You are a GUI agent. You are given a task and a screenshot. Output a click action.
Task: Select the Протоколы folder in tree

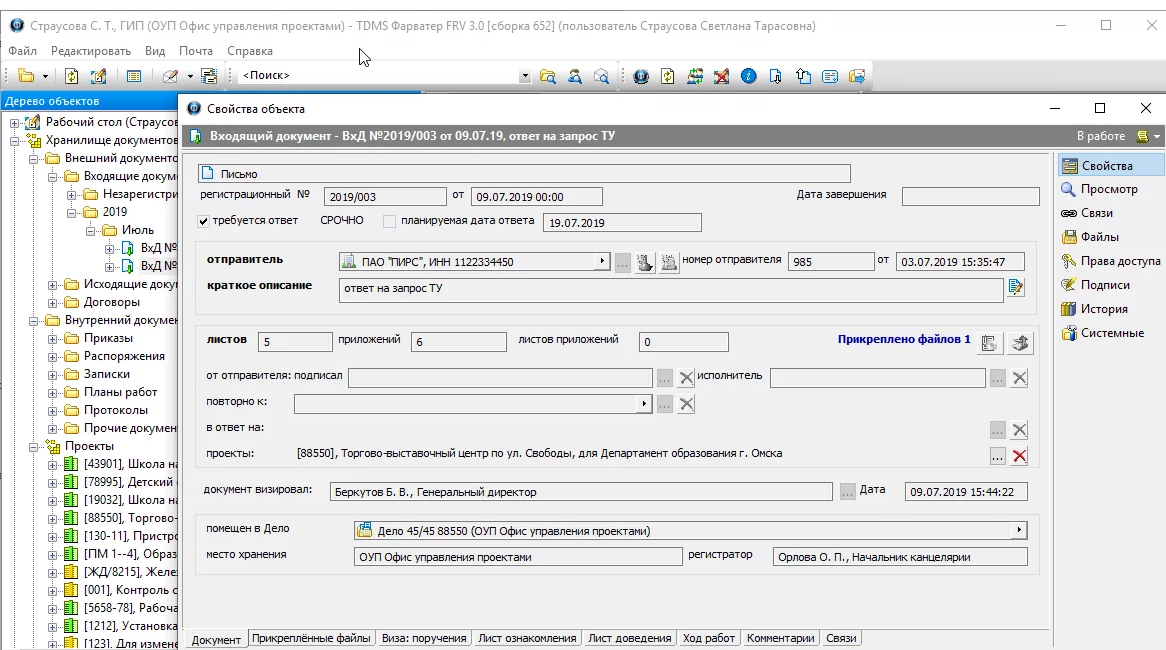click(115, 410)
